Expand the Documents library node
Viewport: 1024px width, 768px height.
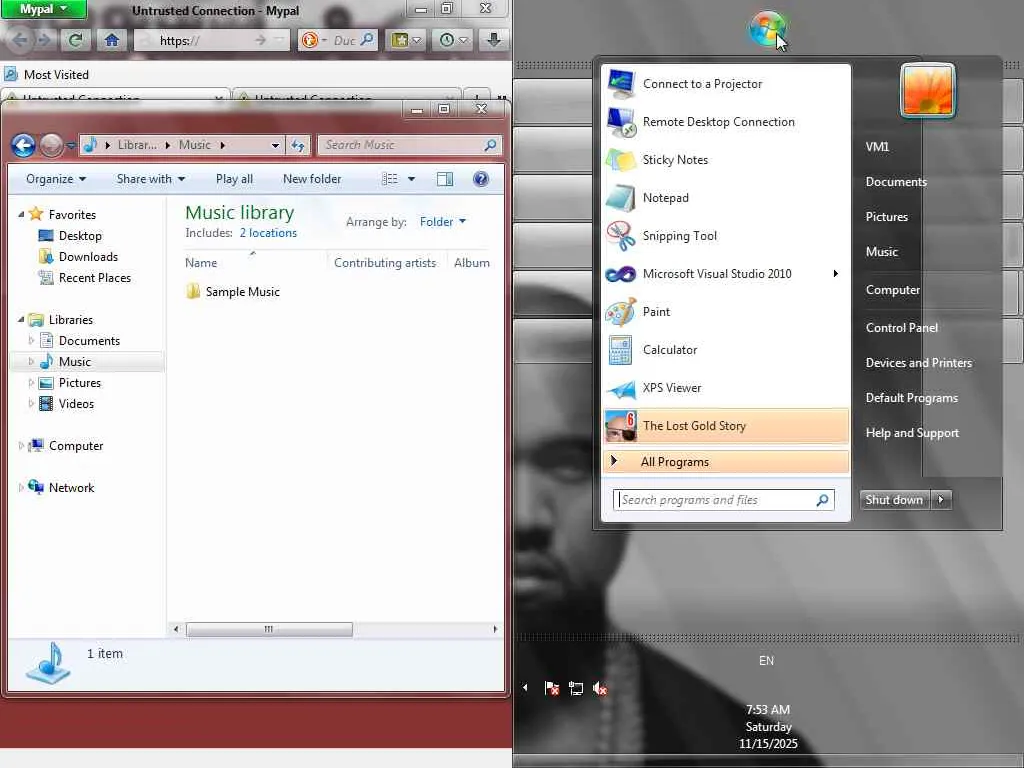tap(31, 340)
